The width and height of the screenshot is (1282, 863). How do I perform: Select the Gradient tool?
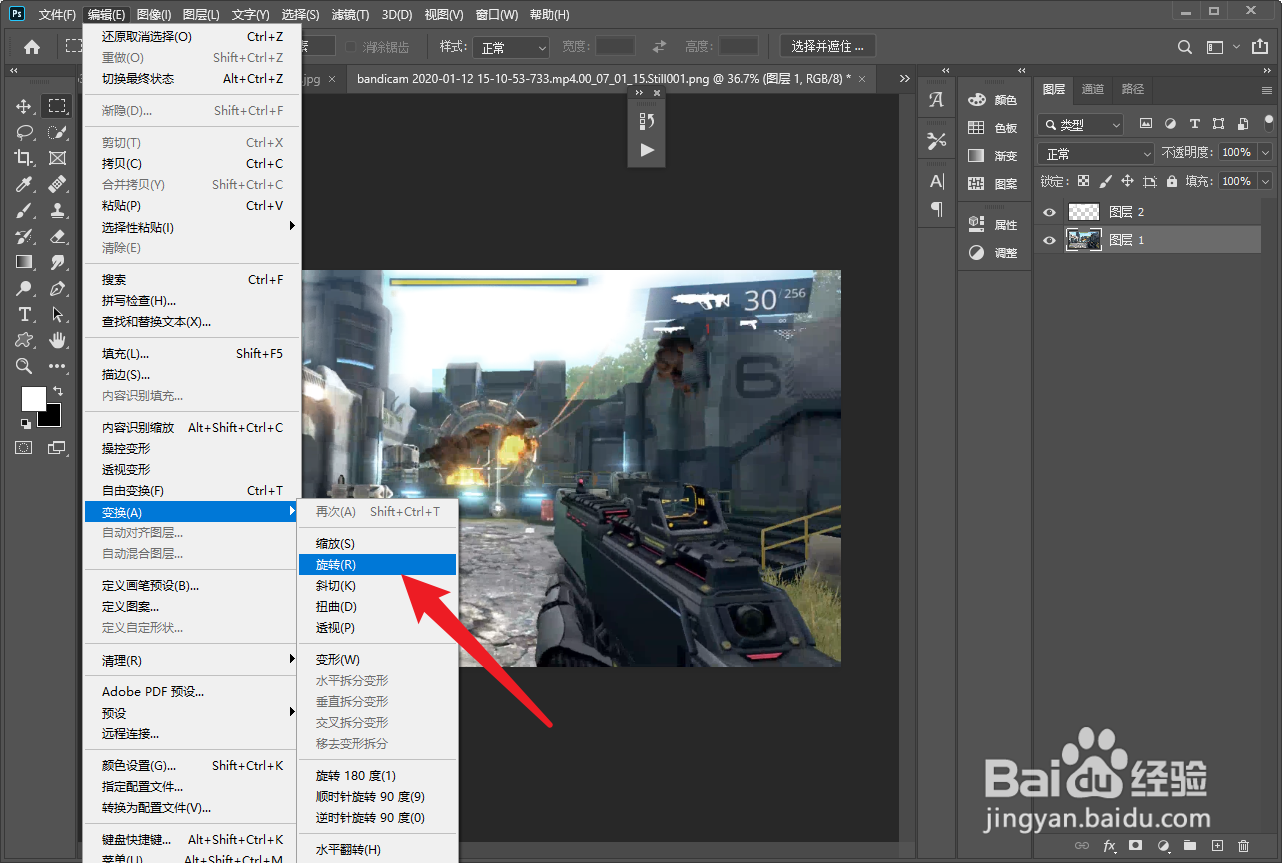(25, 262)
